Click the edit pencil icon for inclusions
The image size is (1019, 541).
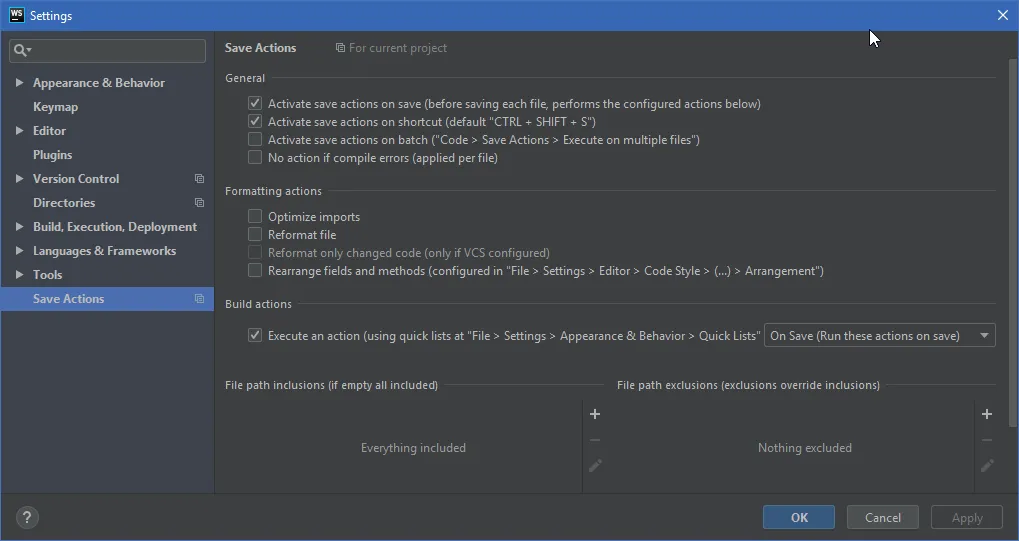pos(595,466)
